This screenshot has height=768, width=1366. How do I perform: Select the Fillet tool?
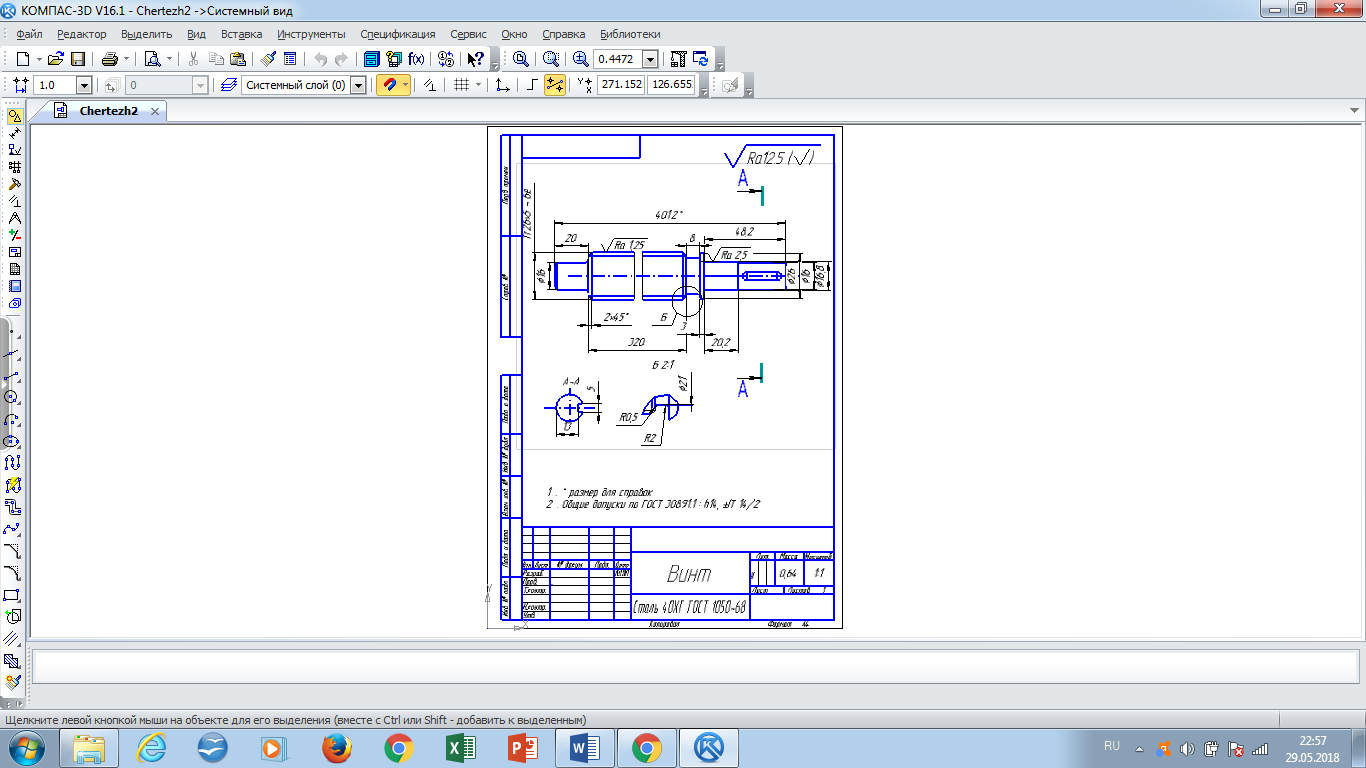[x=13, y=573]
